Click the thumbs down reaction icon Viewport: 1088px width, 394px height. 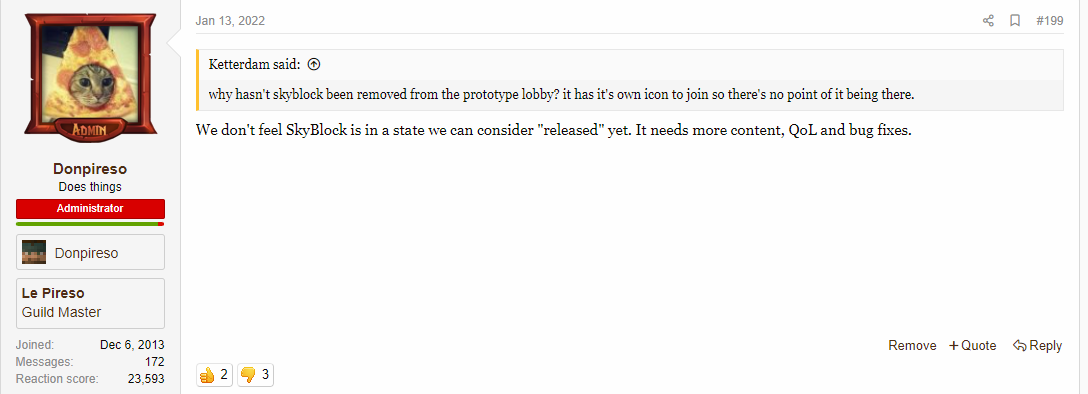(x=248, y=375)
